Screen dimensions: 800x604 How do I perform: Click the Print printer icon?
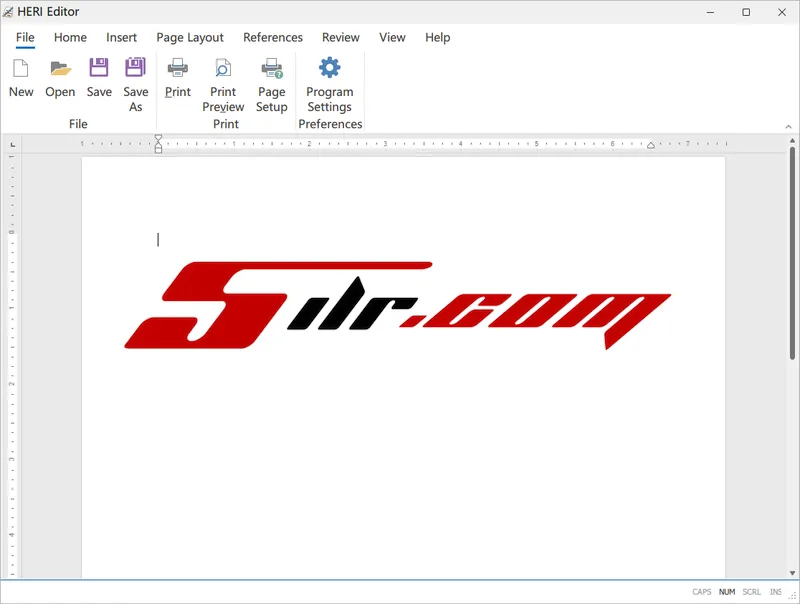click(178, 67)
